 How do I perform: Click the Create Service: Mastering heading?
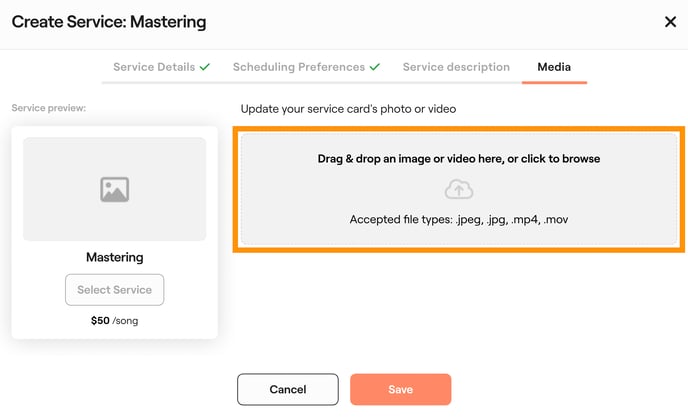point(109,22)
